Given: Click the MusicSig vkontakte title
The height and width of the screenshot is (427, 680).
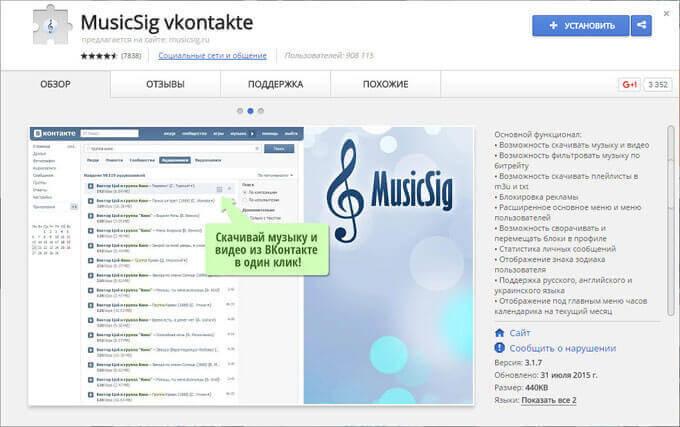Looking at the screenshot, I should [x=167, y=23].
